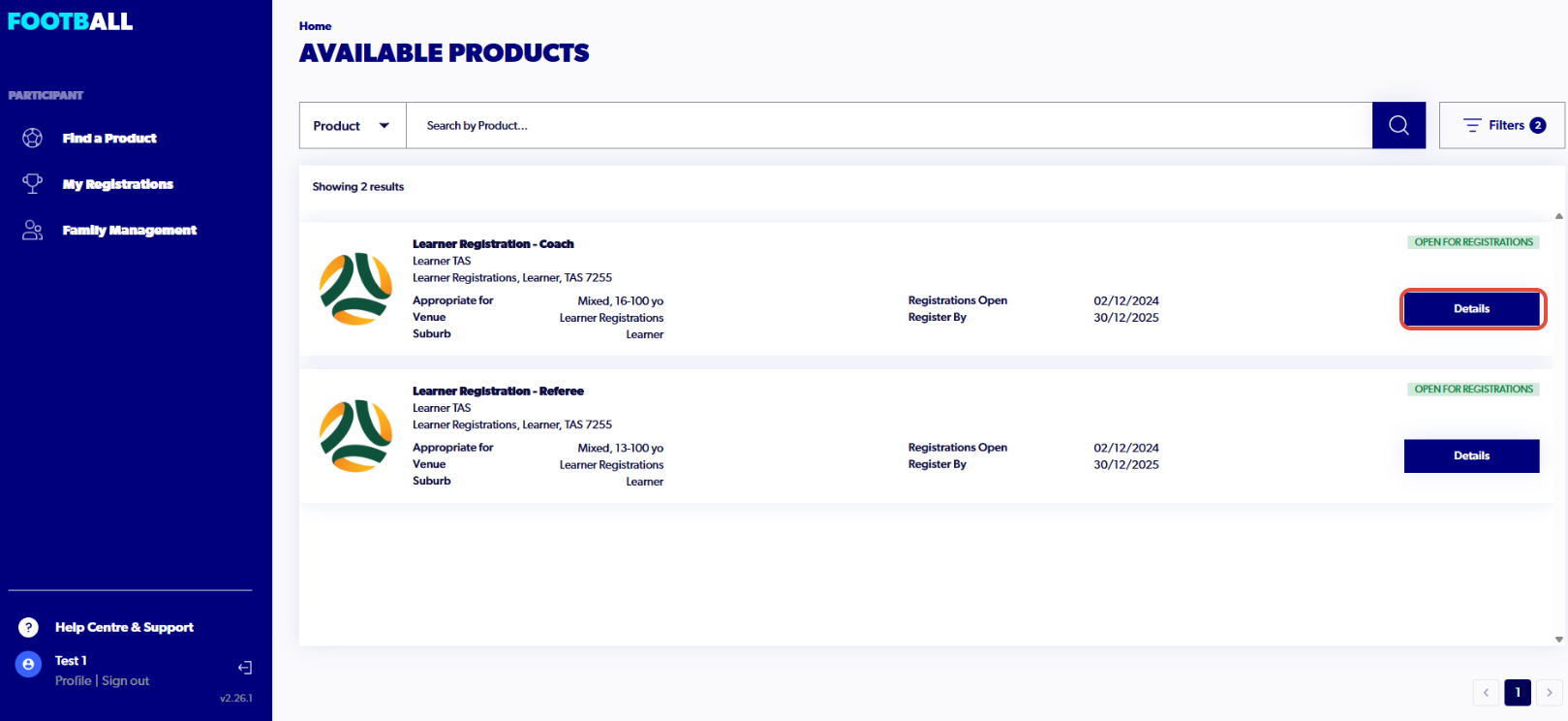Click the Search by Product input field
The width and height of the screenshot is (1568, 721).
click(x=889, y=125)
